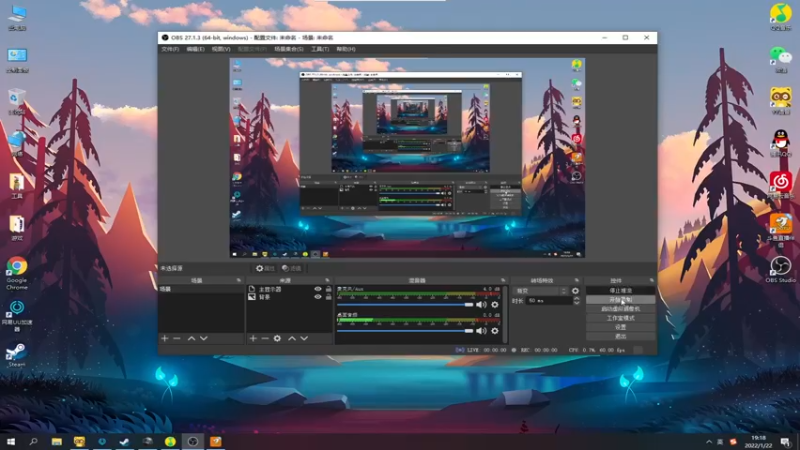The height and width of the screenshot is (450, 800).
Task: Open the 网易UU加速器 desktop shortcut
Action: click(x=17, y=315)
